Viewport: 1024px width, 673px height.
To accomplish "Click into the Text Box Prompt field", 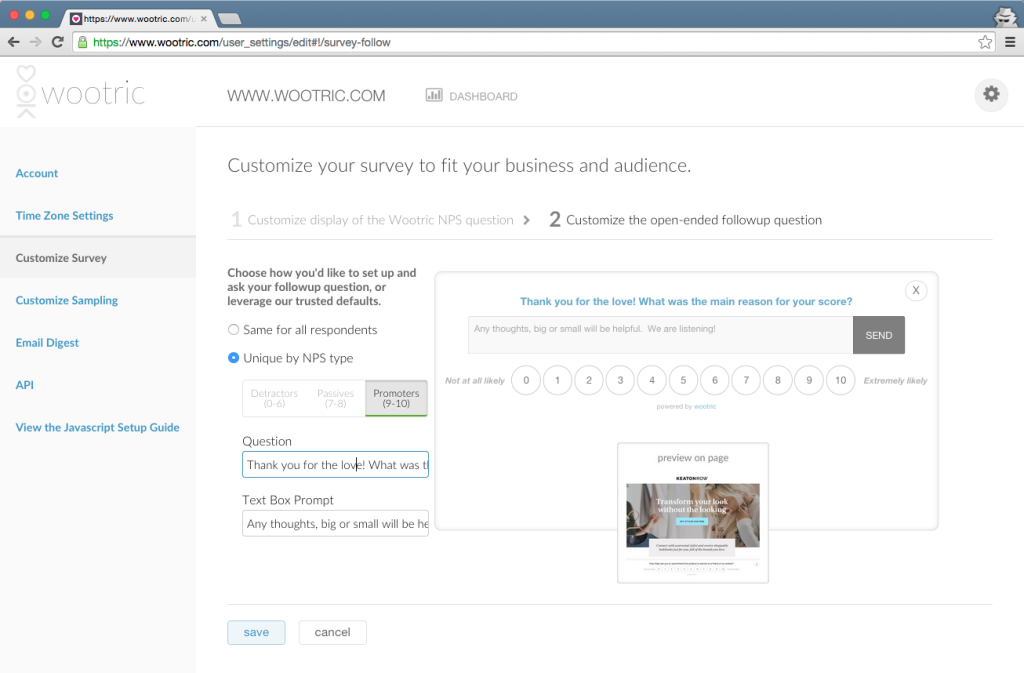I will pyautogui.click(x=335, y=524).
